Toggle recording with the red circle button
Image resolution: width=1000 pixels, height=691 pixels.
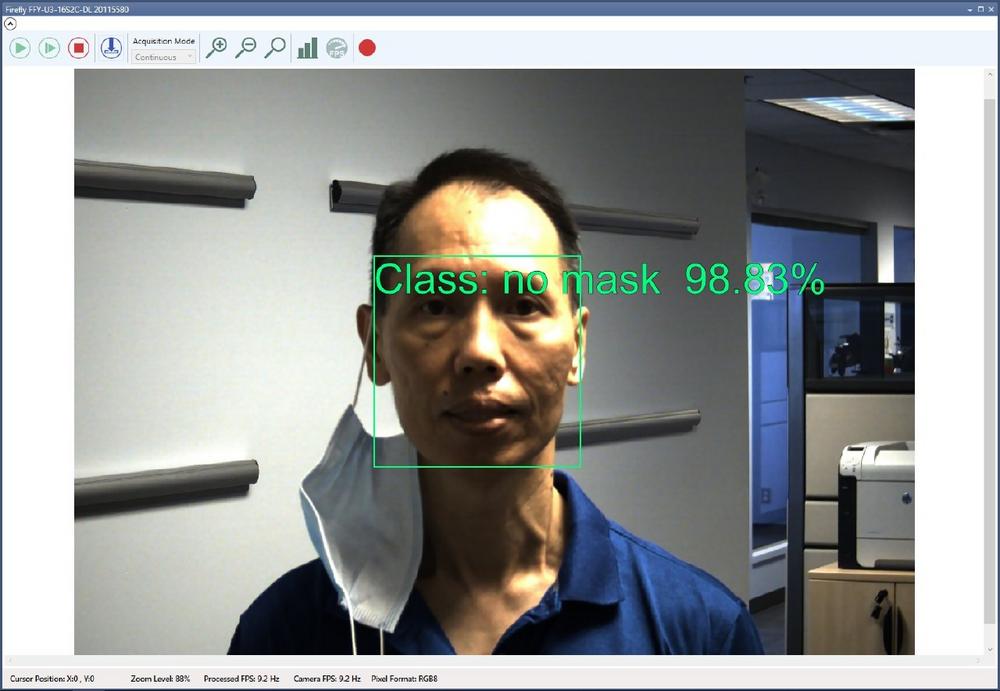tap(367, 47)
